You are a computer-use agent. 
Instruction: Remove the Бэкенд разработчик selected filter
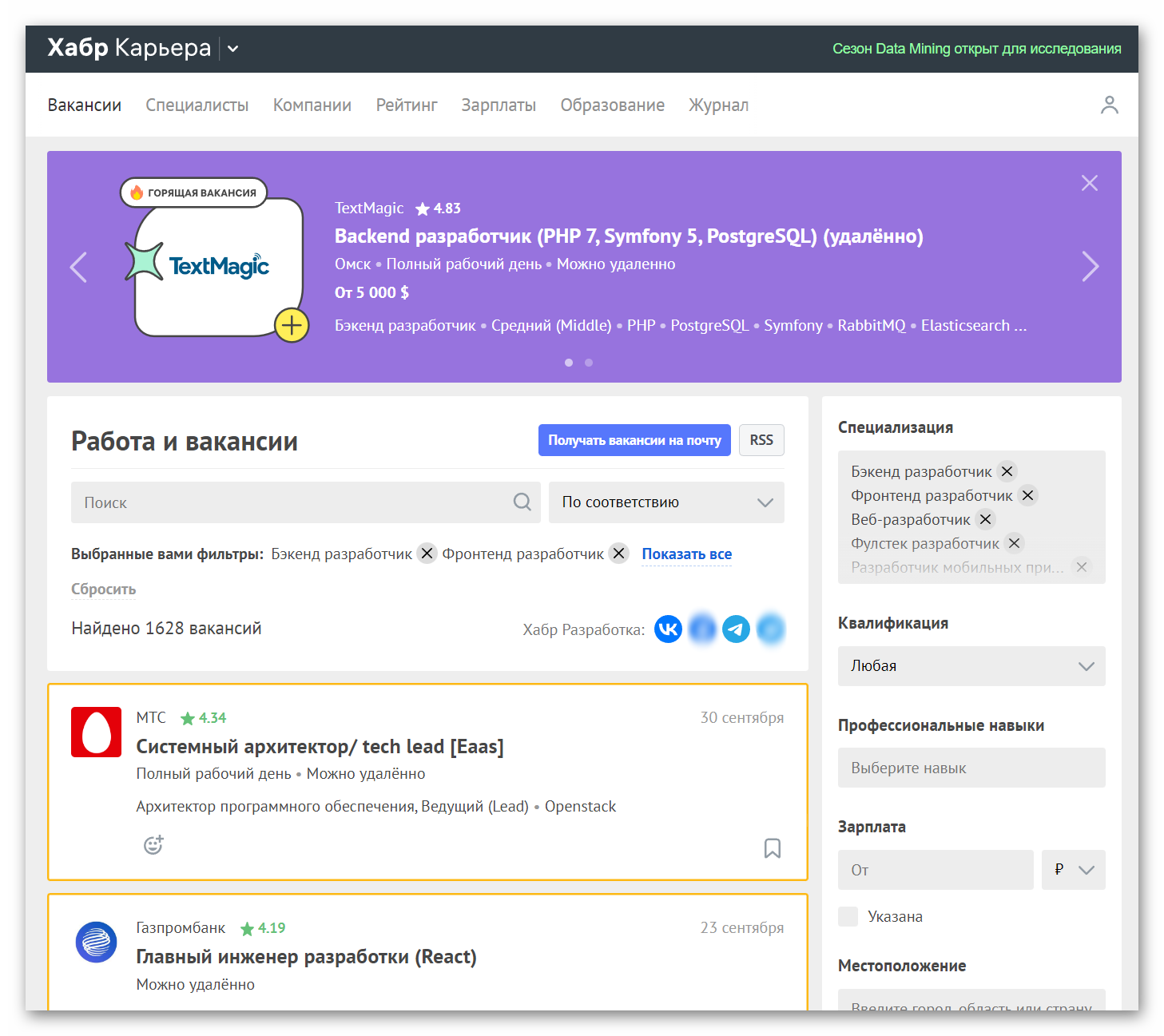427,554
